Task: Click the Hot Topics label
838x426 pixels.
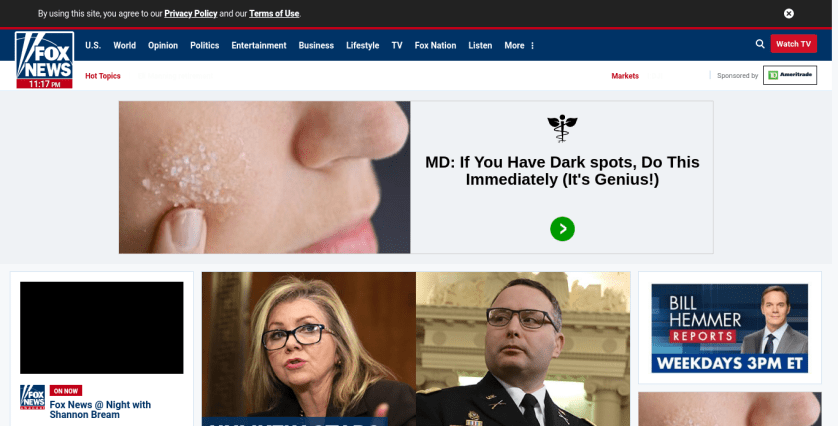Action: pyautogui.click(x=103, y=76)
